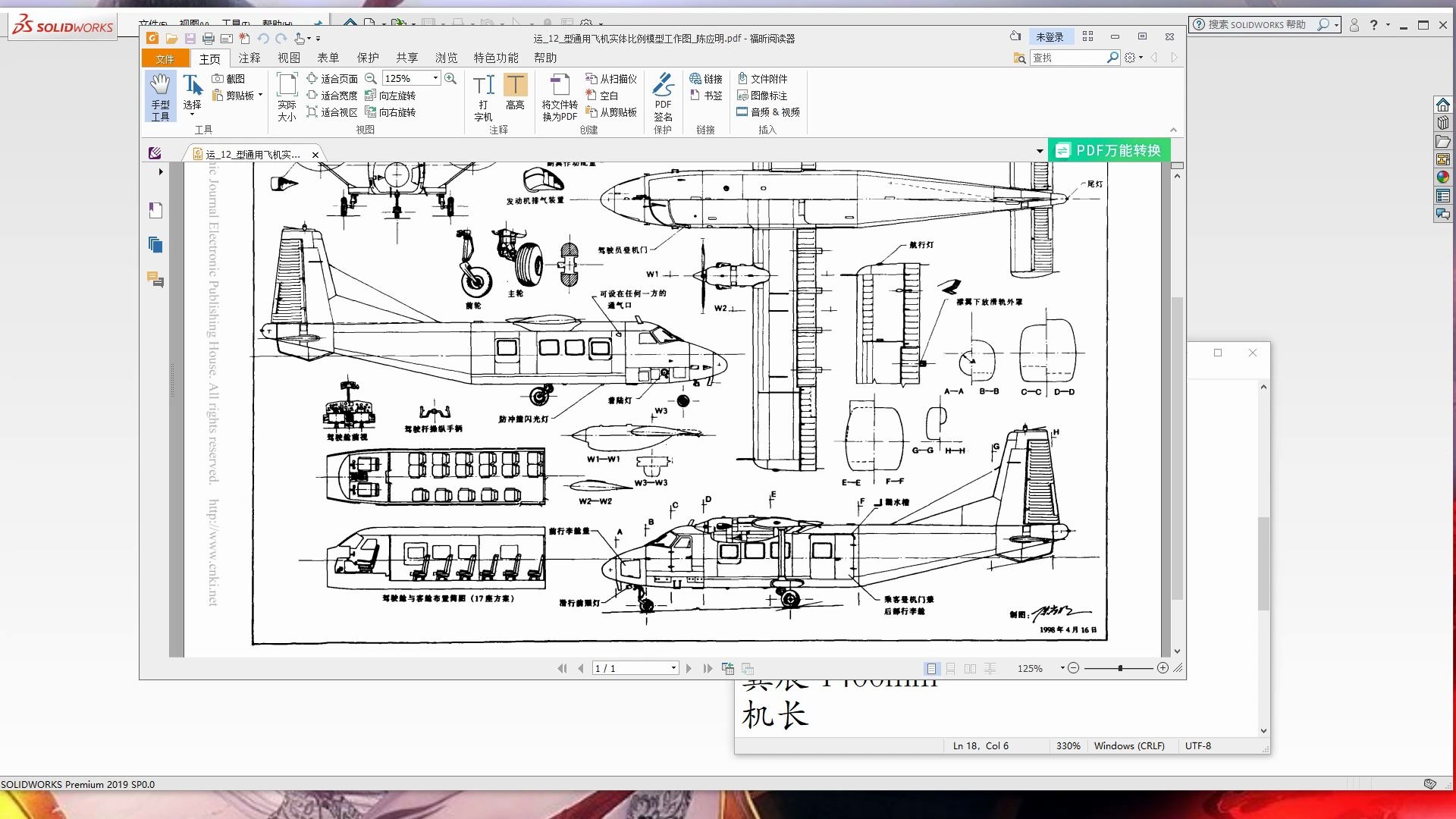The image size is (1456, 819).
Task: Insert Audio & Video (音频 & 视频)
Action: tap(768, 112)
